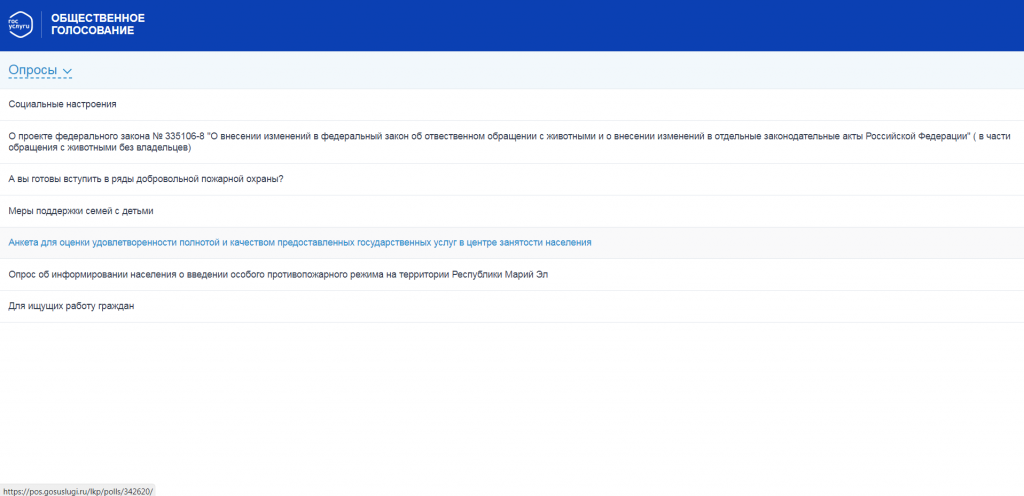
Task: Select the Республики Марий Эл fire regime poll
Action: (x=279, y=275)
